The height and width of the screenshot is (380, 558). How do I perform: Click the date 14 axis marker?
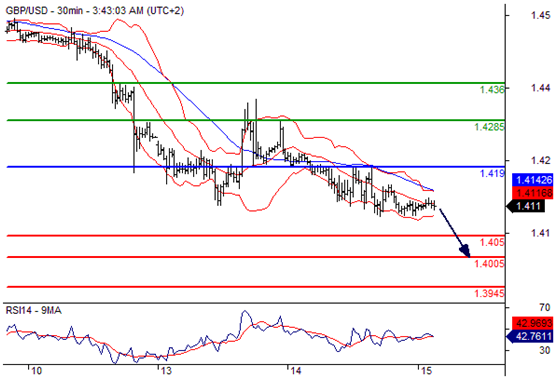click(295, 371)
